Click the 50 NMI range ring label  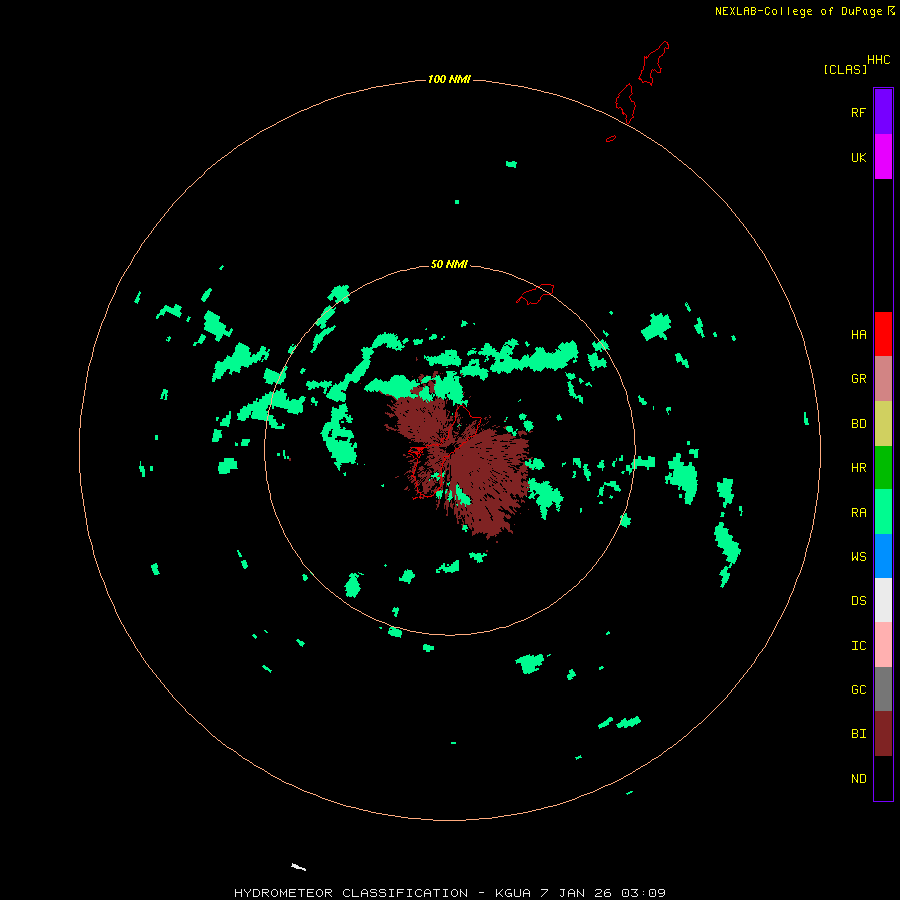[x=449, y=264]
